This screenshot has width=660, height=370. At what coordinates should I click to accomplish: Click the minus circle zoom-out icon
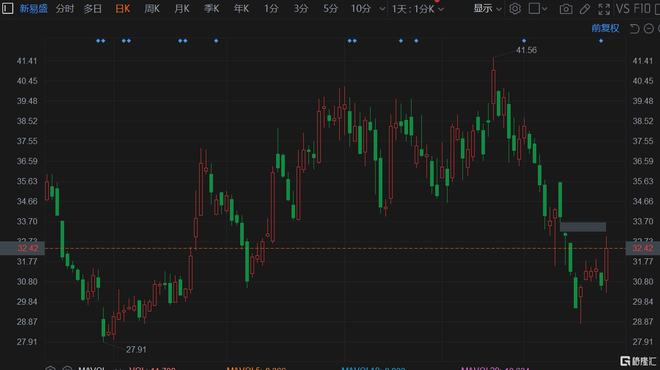click(649, 28)
